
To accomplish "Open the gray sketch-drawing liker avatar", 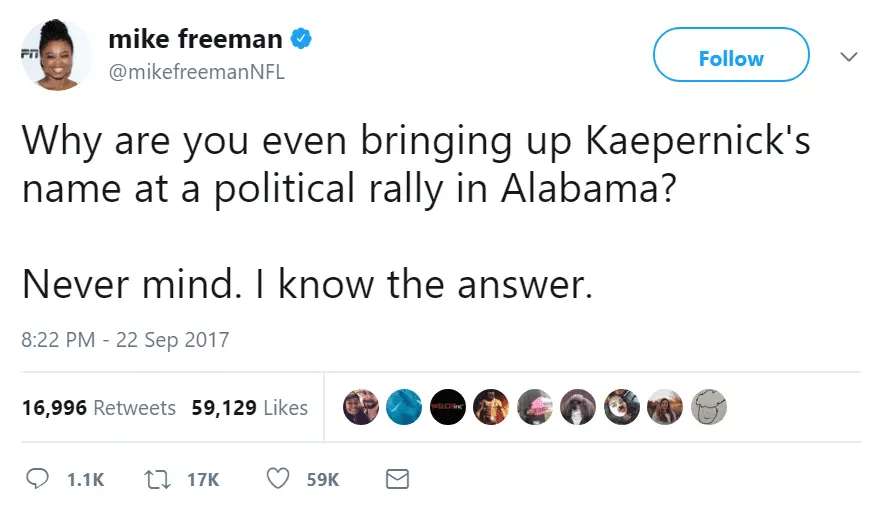I will pos(709,407).
